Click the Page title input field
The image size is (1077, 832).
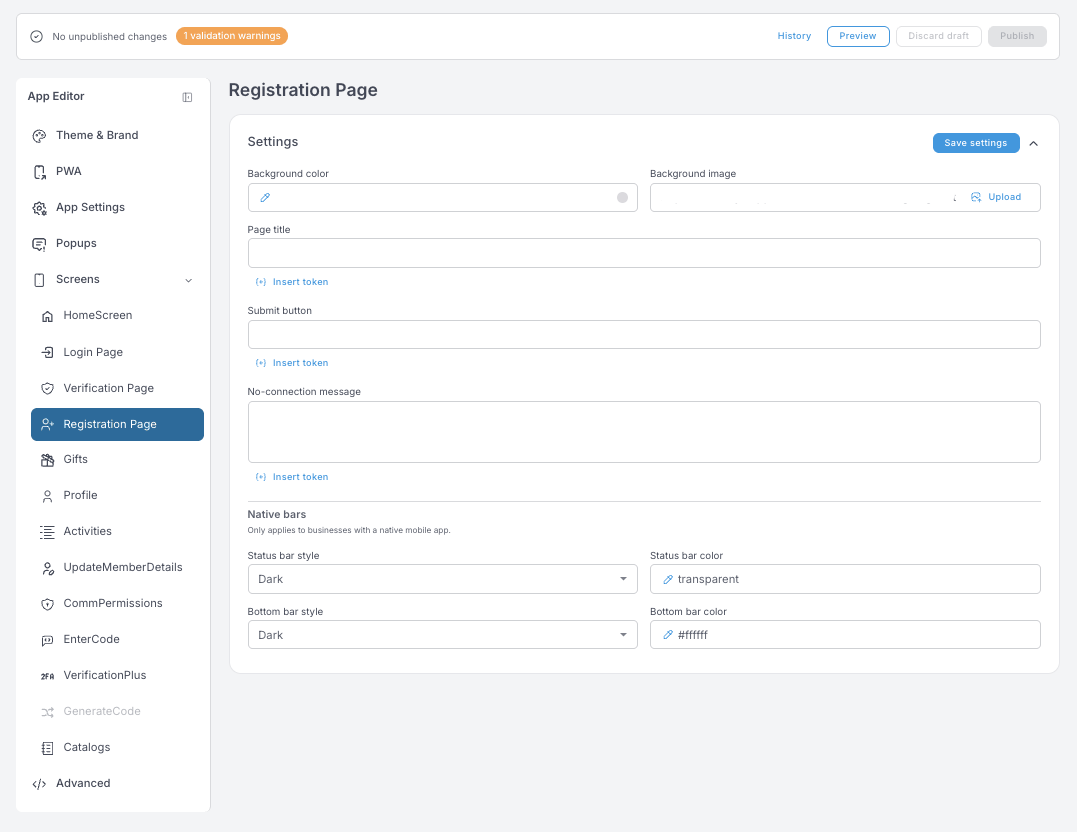click(x=644, y=253)
